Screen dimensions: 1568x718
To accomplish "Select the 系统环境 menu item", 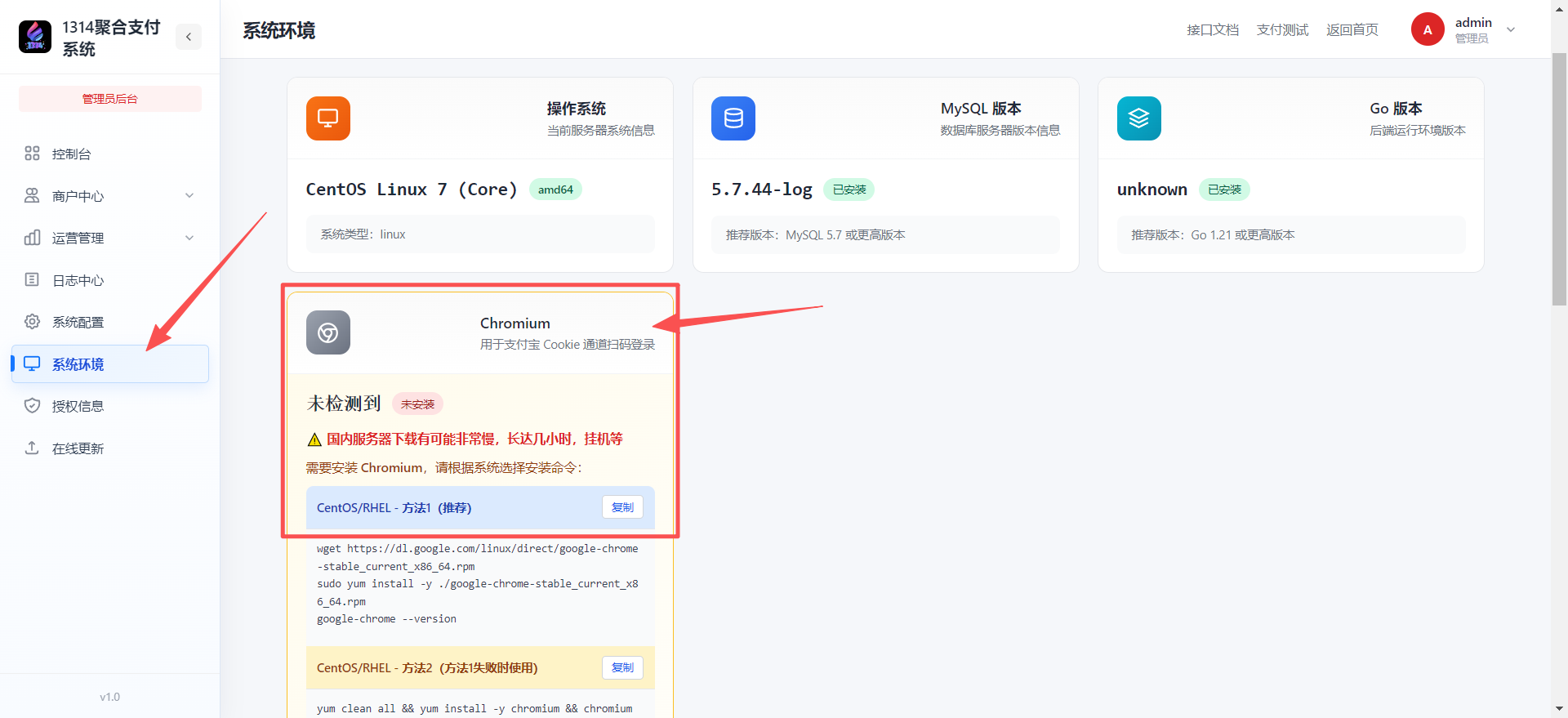I will tap(110, 364).
